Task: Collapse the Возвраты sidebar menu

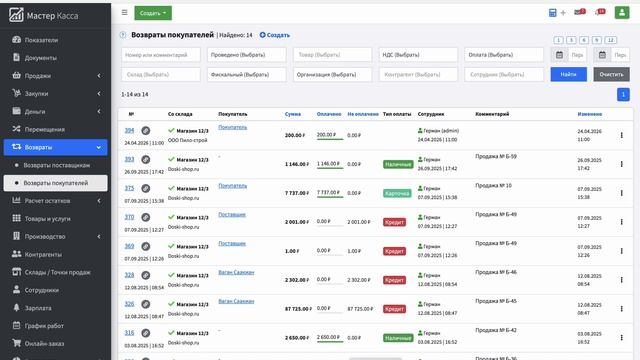Action: point(56,147)
